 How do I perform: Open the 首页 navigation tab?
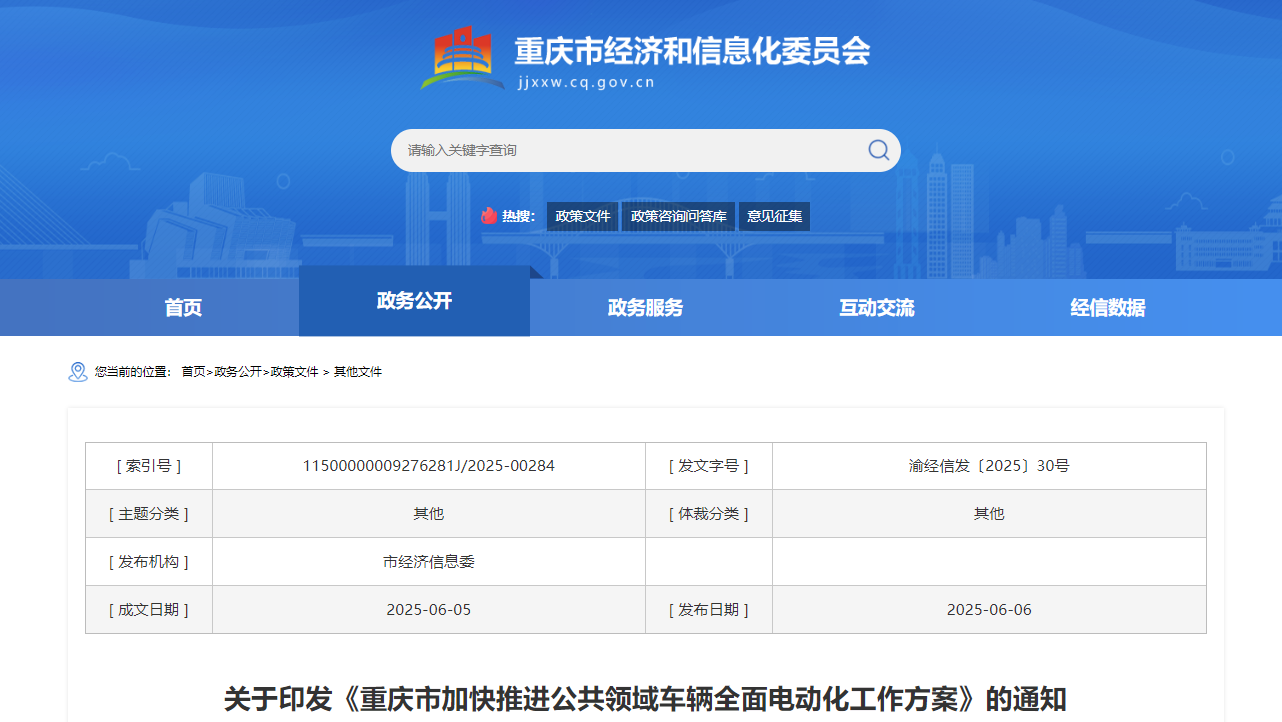coord(183,308)
